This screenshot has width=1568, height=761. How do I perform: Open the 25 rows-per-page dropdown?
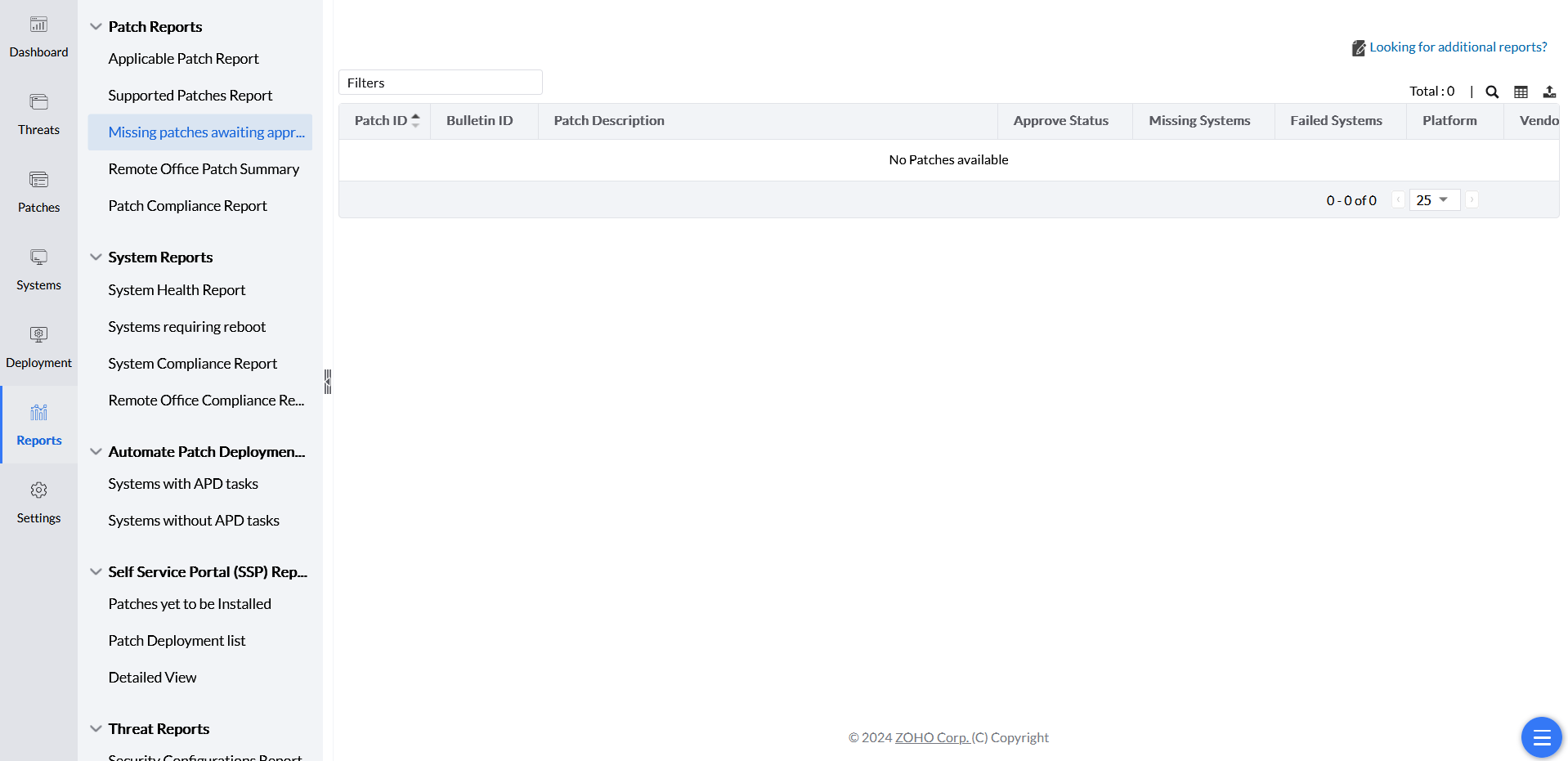[1434, 200]
